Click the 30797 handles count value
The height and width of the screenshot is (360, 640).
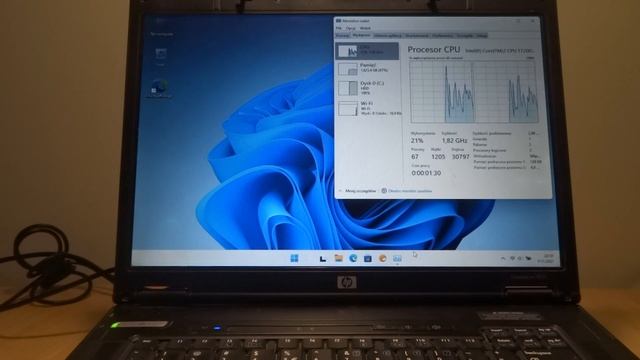pyautogui.click(x=460, y=157)
